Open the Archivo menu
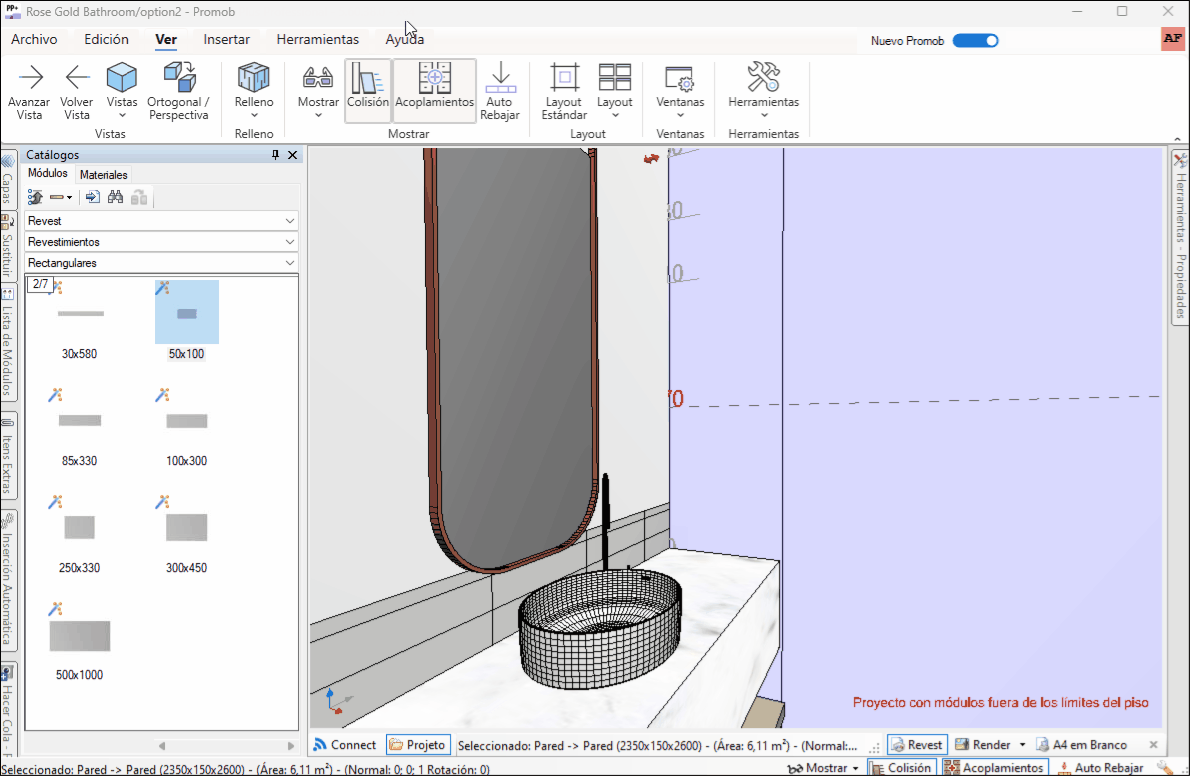Screen dimensions: 1190x776 pyautogui.click(x=34, y=39)
